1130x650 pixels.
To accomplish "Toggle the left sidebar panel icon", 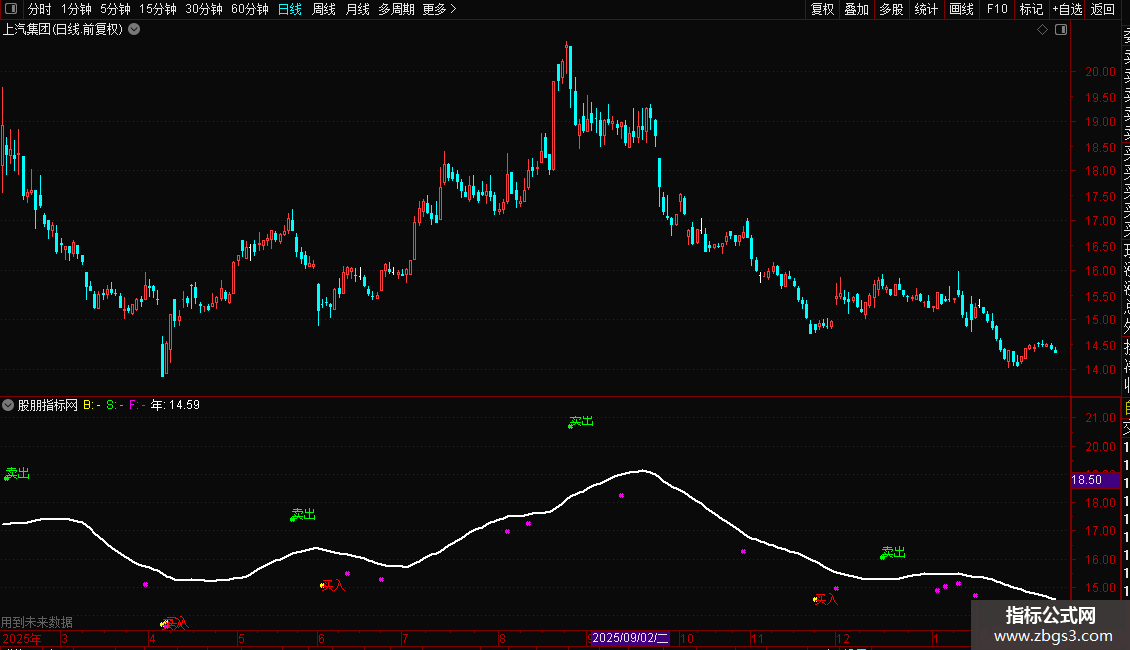I will pos(11,9).
